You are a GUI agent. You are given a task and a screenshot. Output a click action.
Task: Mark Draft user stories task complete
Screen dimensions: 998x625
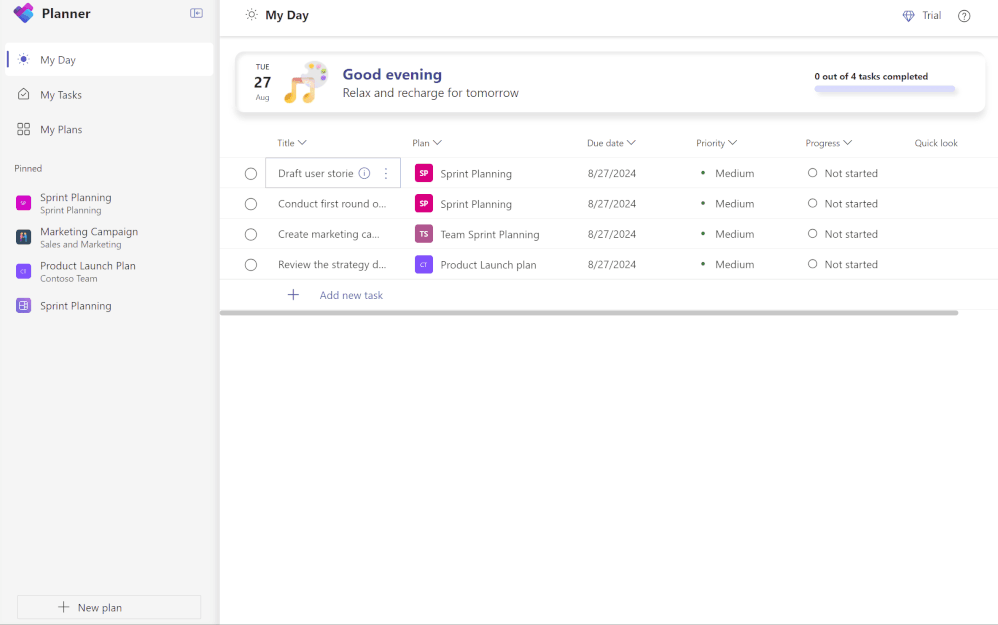tap(251, 174)
